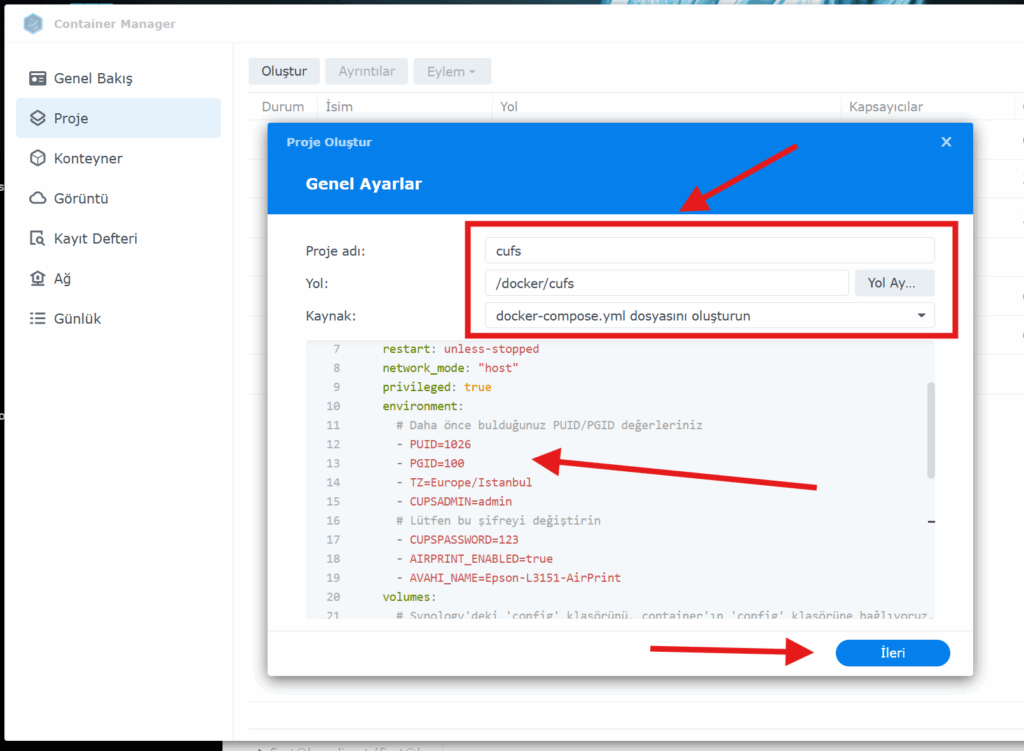Screen dimensions: 1024x751
Task: Click the code editor vertical scrollbar
Action: coord(930,430)
